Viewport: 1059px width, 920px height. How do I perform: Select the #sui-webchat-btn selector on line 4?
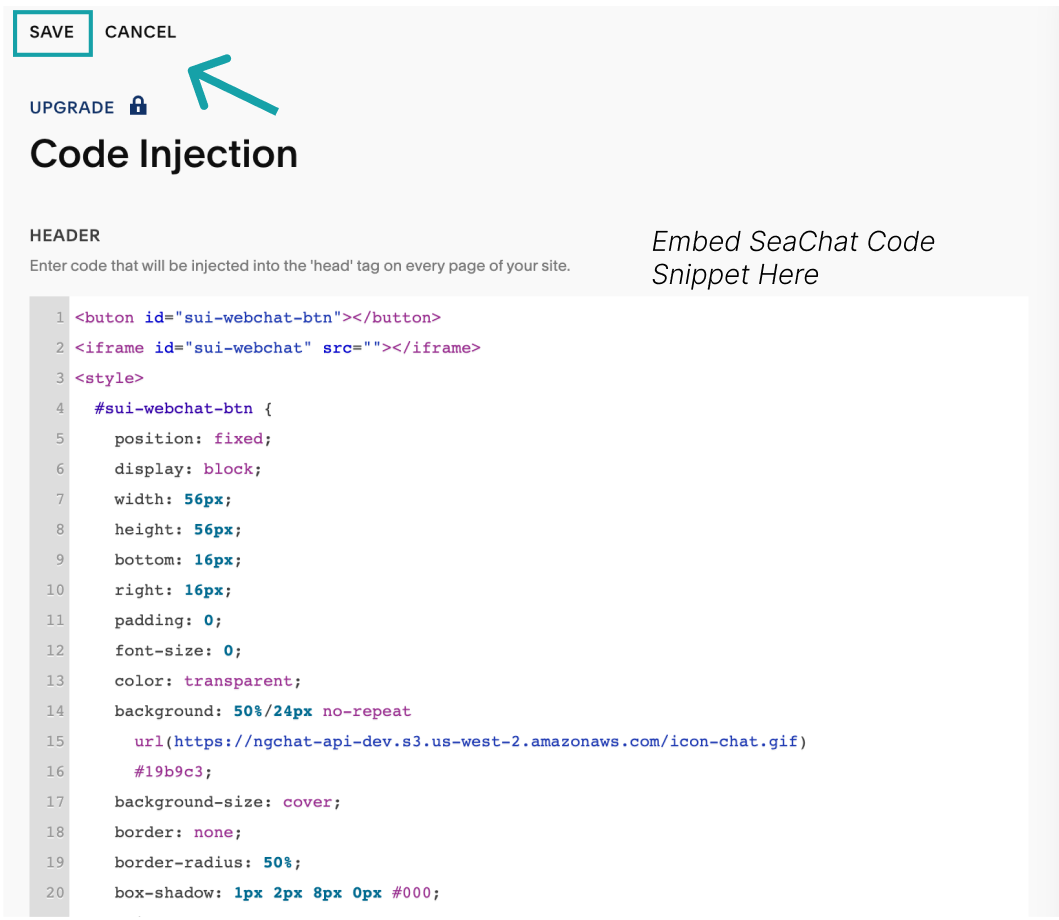tap(173, 408)
